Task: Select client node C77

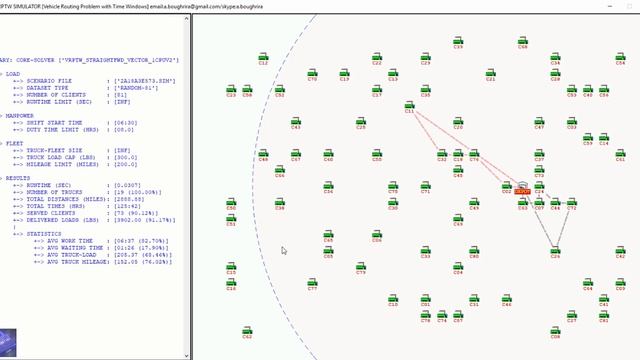Action: tap(312, 283)
